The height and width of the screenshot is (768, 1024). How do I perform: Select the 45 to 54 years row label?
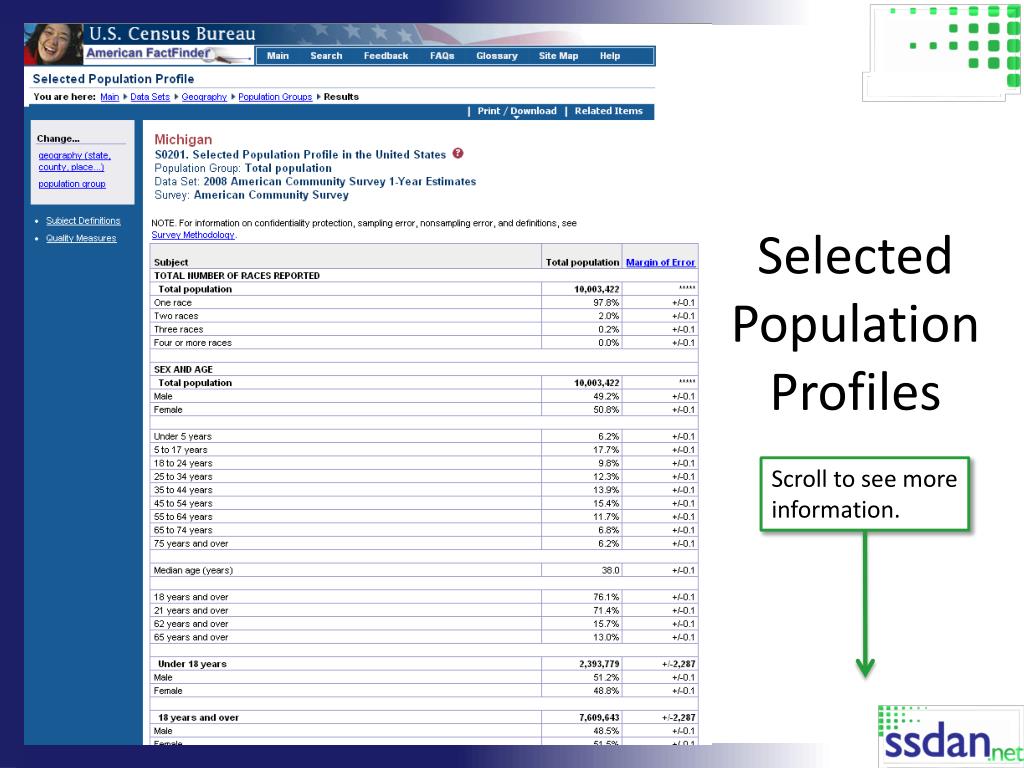click(183, 504)
